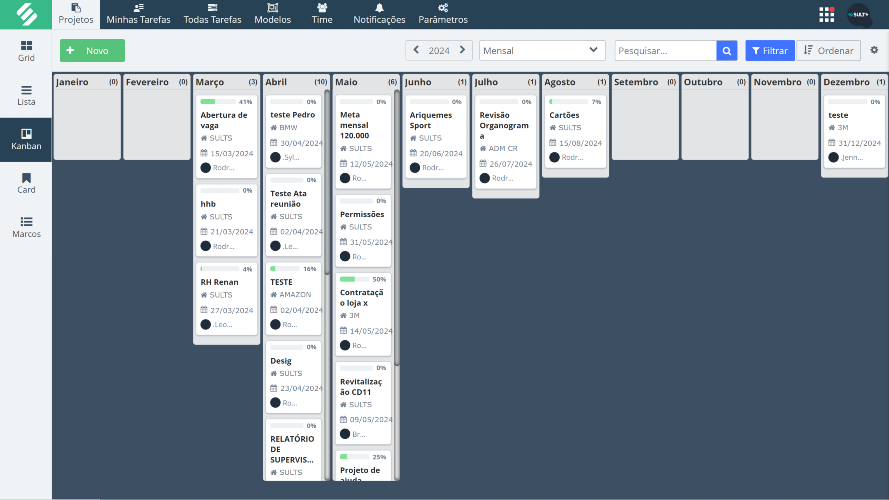Click the Janeiro column header
Screen dimensions: 889x500
pyautogui.click(x=87, y=82)
